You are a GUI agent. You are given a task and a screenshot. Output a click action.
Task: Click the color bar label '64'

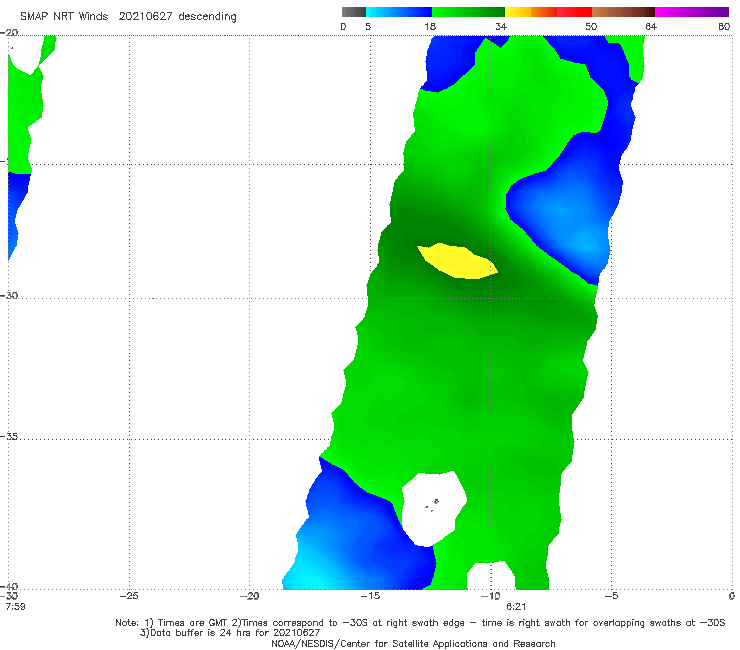[651, 27]
